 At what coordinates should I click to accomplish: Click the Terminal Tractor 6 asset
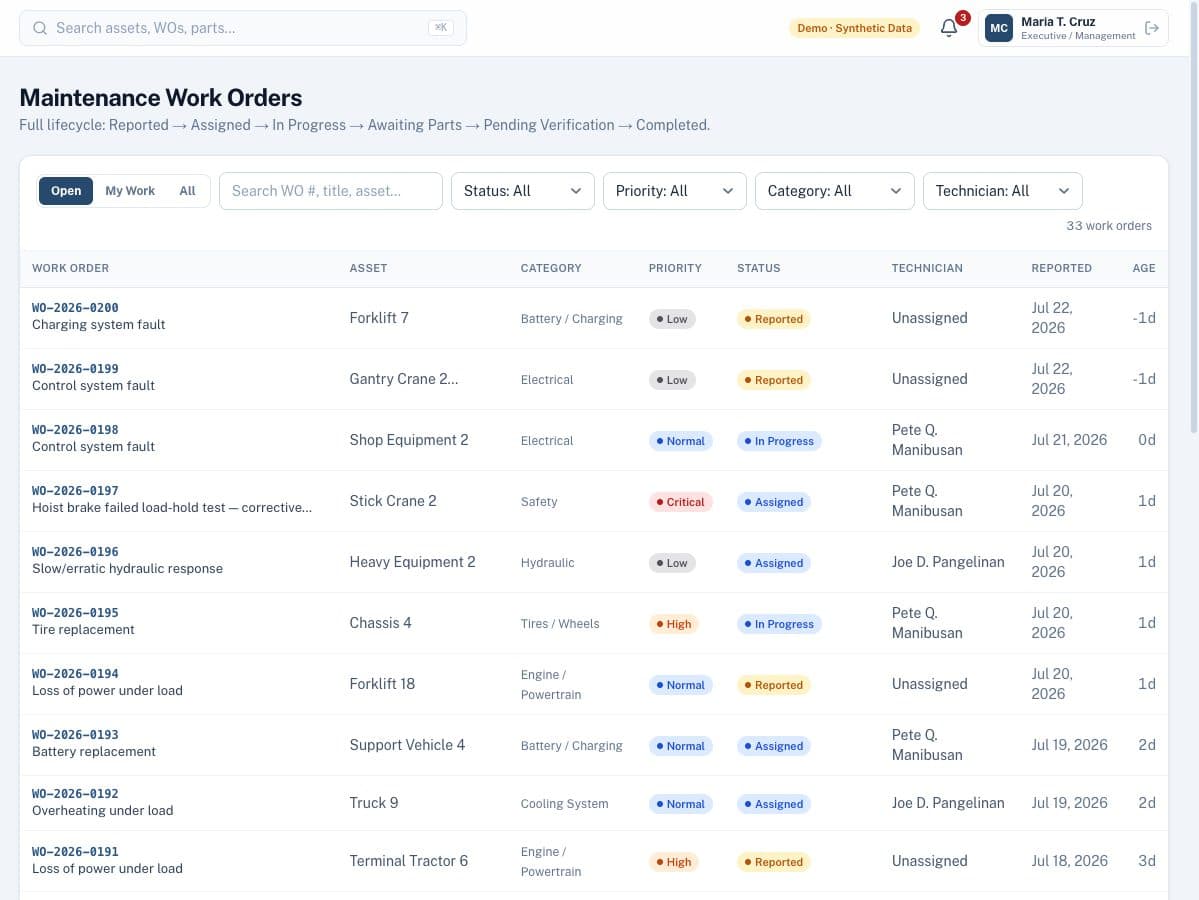(x=408, y=861)
